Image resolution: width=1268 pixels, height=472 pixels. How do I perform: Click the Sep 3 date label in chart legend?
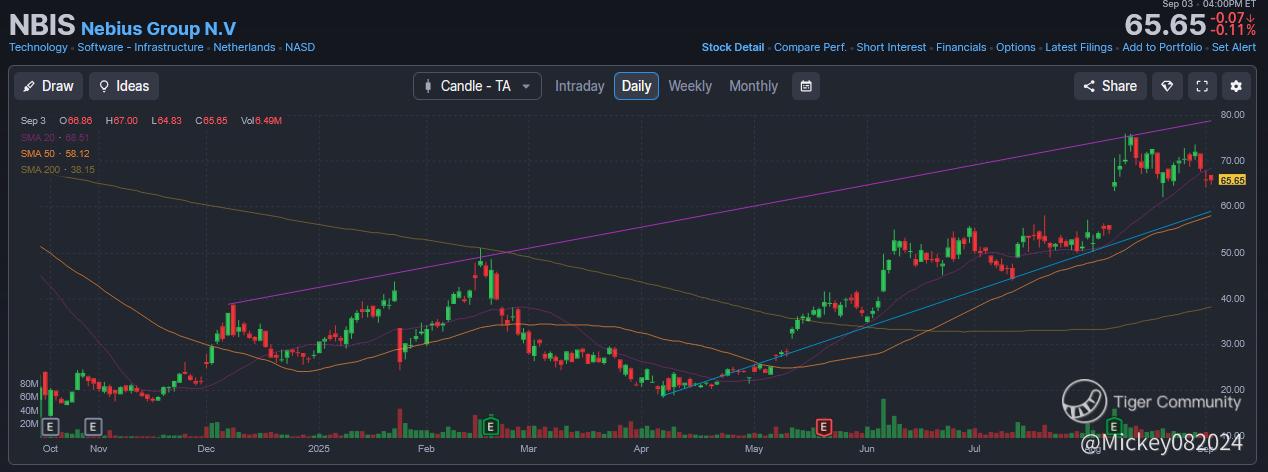click(34, 121)
